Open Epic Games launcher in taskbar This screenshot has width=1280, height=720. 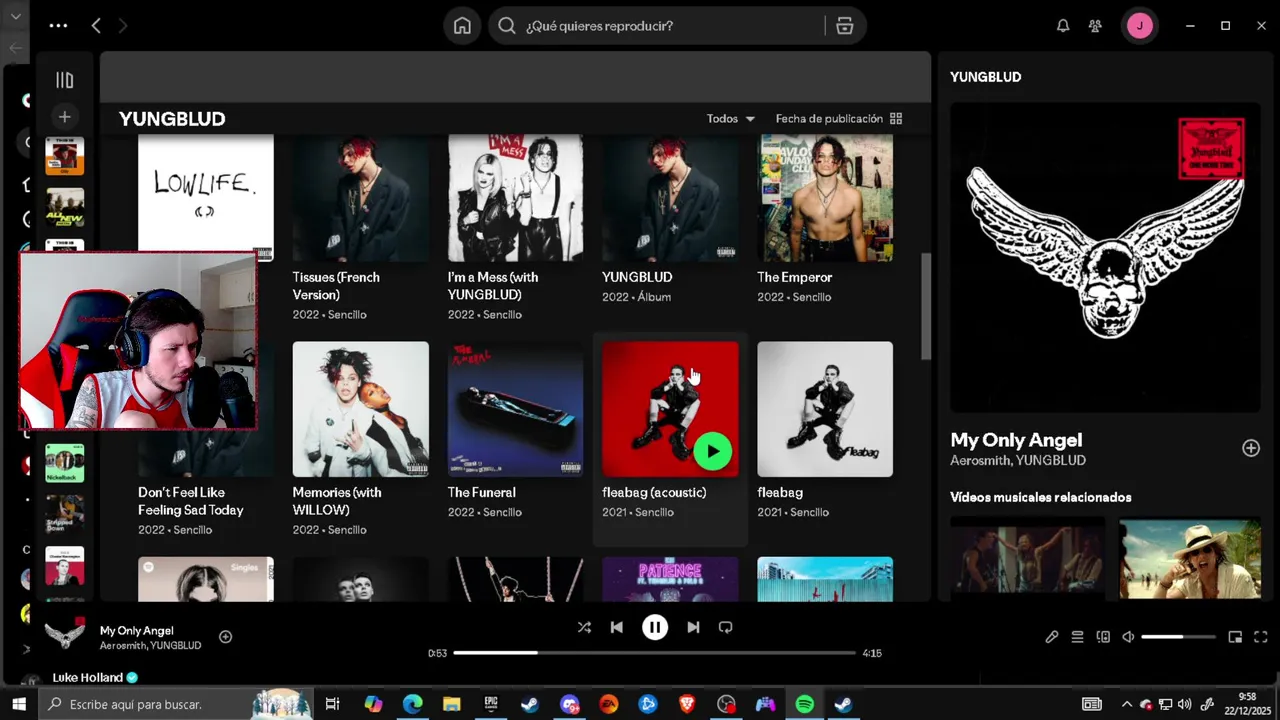[491, 704]
